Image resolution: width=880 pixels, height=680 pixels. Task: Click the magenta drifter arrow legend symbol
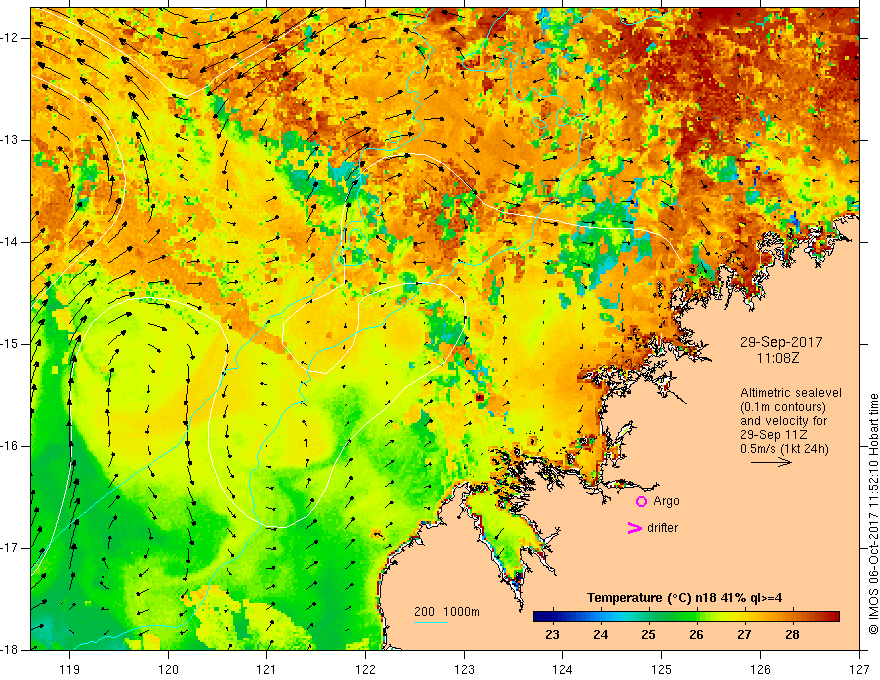(x=634, y=528)
